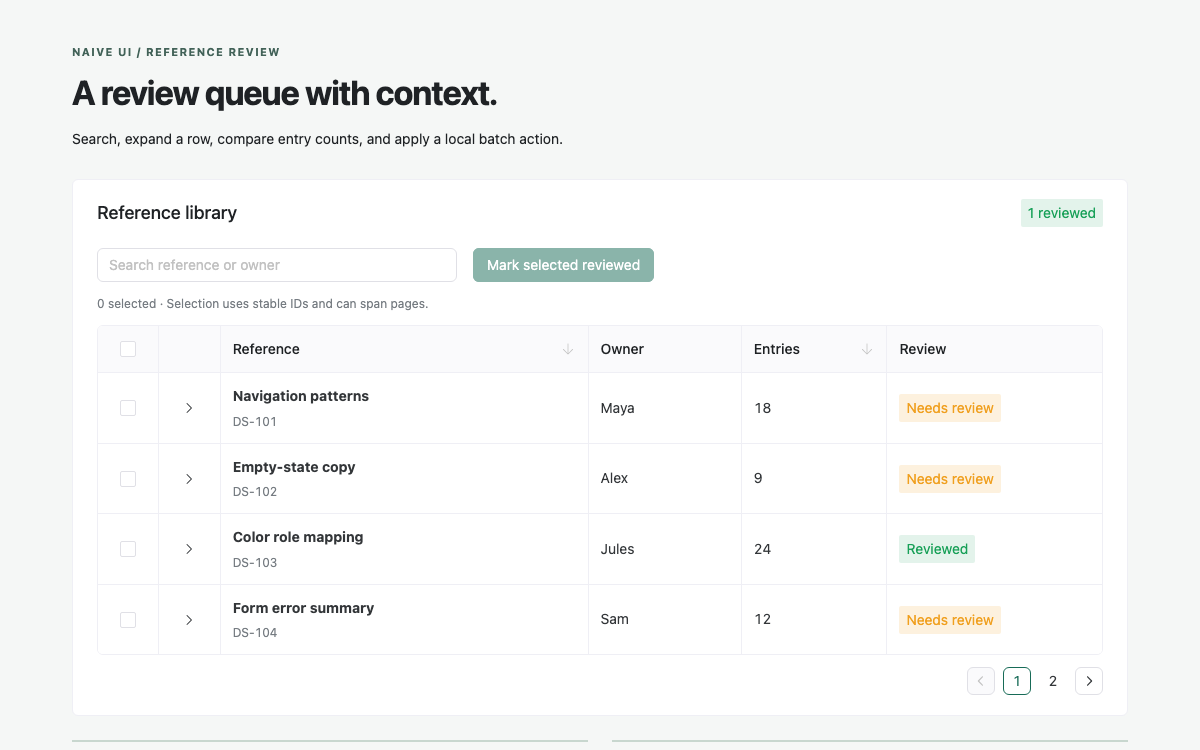Click the Owner column header
Image resolution: width=1200 pixels, height=750 pixels.
click(x=665, y=349)
